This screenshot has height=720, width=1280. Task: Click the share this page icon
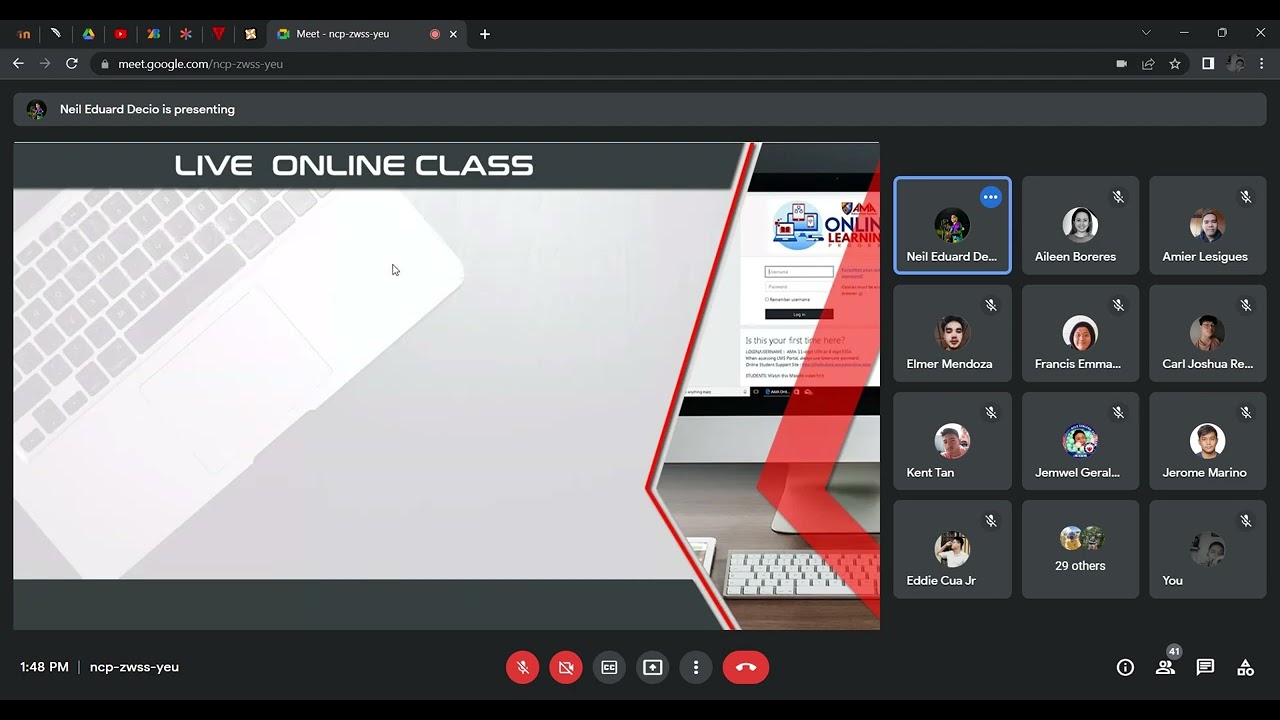1148,63
